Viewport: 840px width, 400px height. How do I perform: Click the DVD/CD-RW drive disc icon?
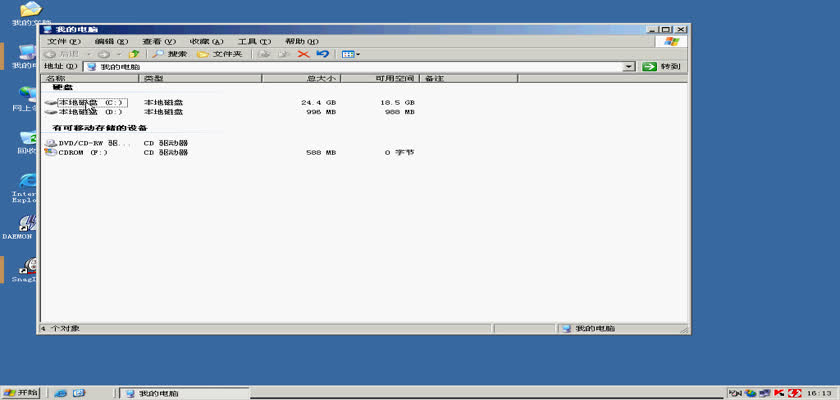[51, 143]
